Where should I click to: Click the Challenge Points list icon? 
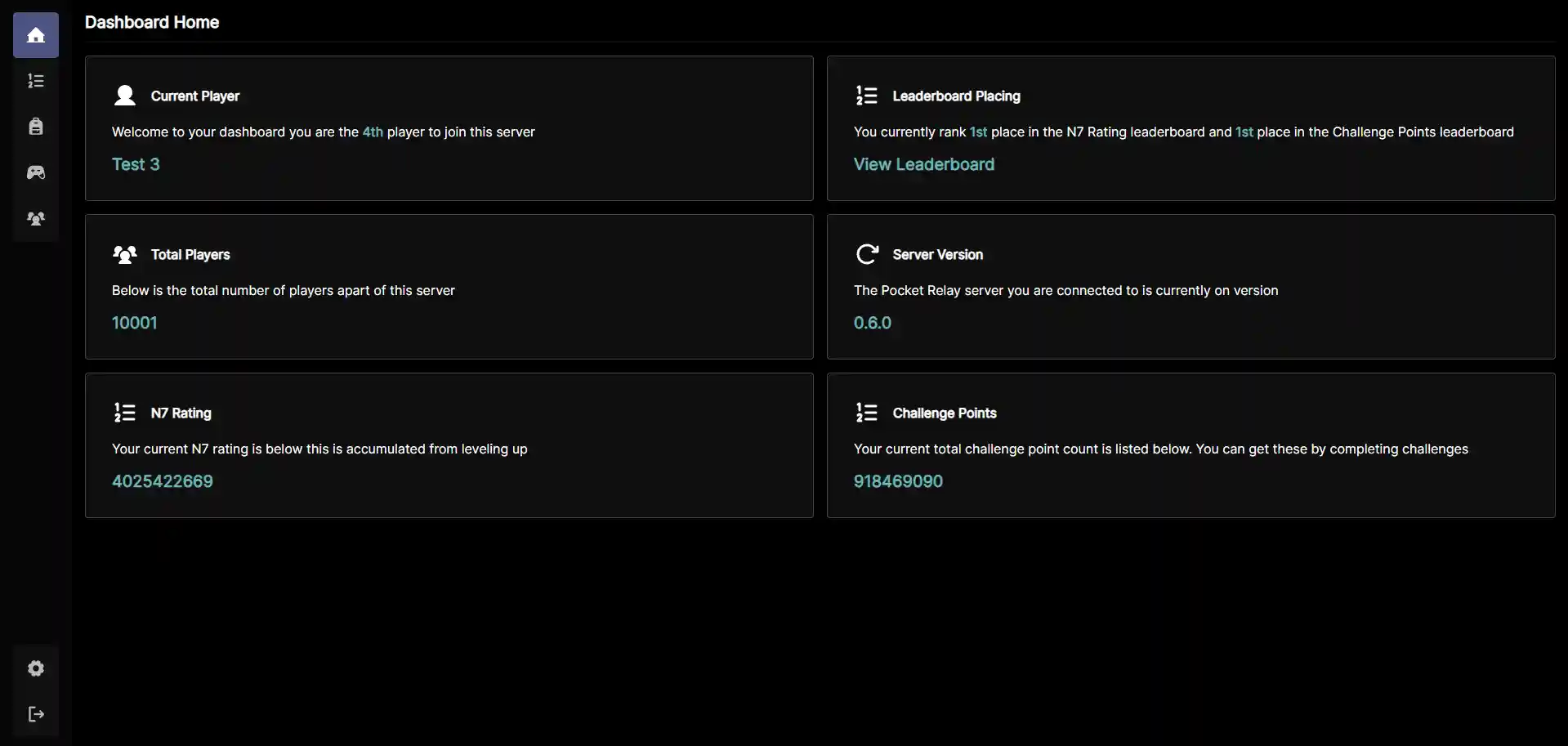(x=867, y=413)
